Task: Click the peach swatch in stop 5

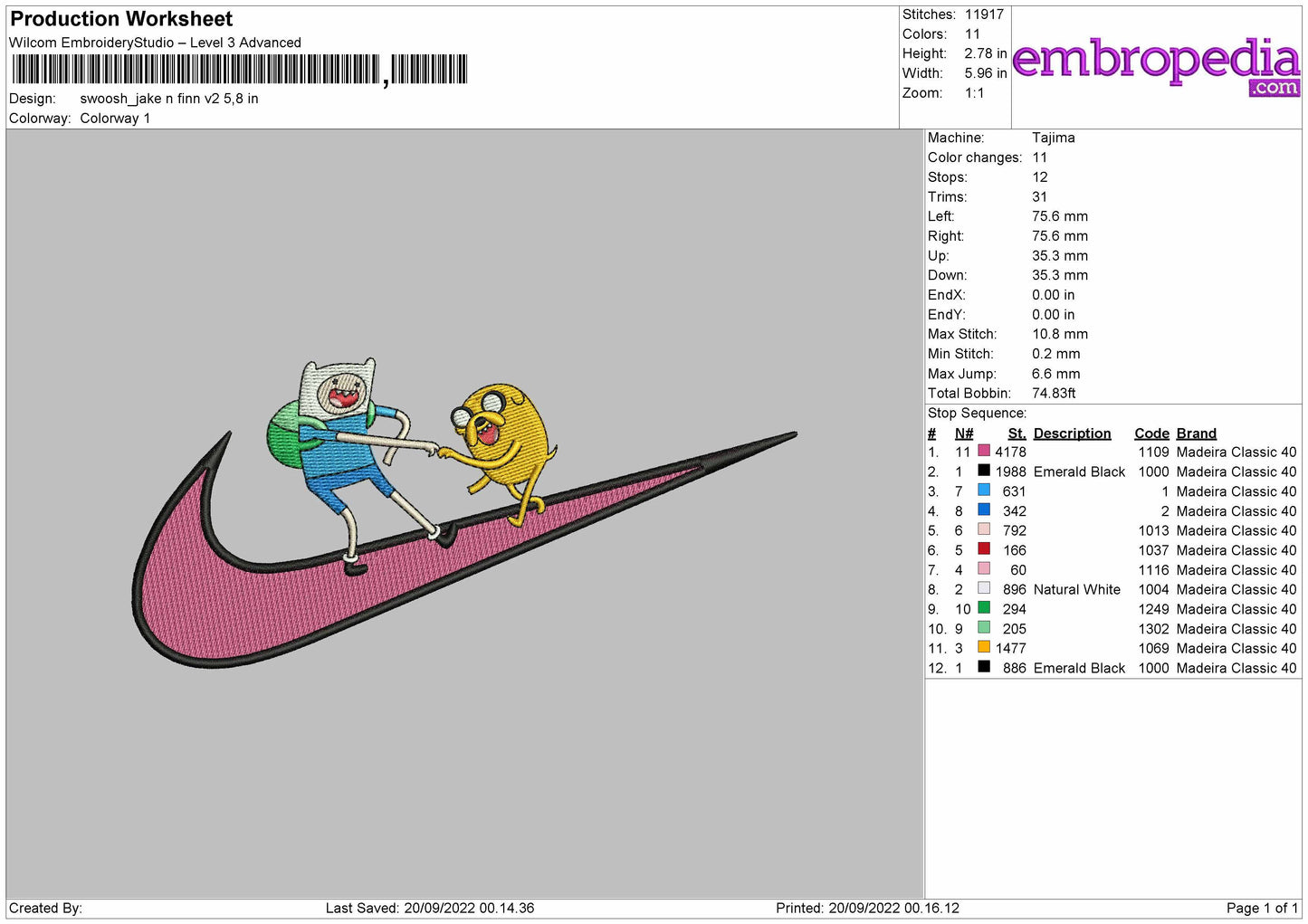Action: pos(984,529)
